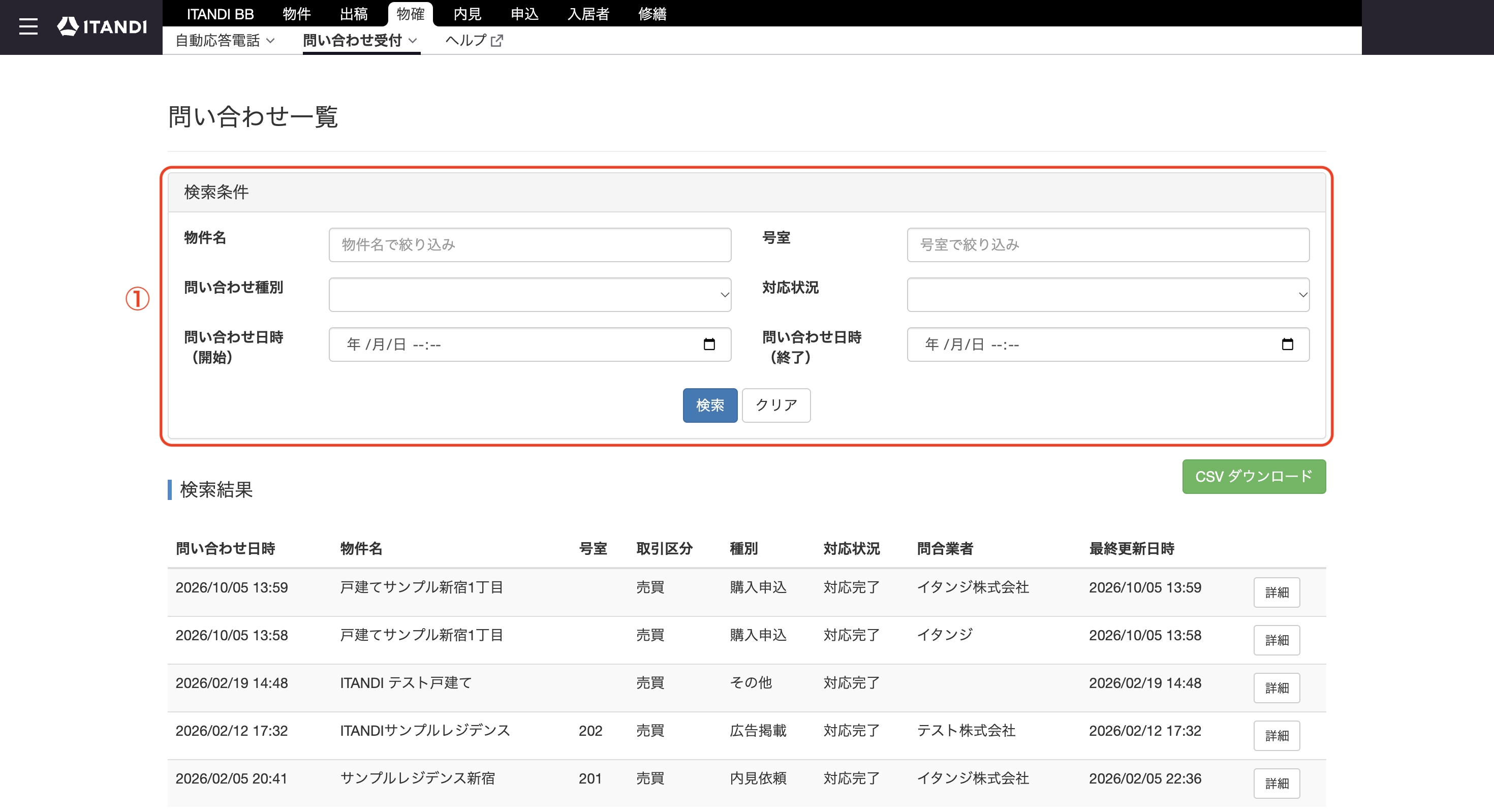Click the 2026/02/12 17:32 inquiry date cell
Screen dimensions: 1494x812
231,731
